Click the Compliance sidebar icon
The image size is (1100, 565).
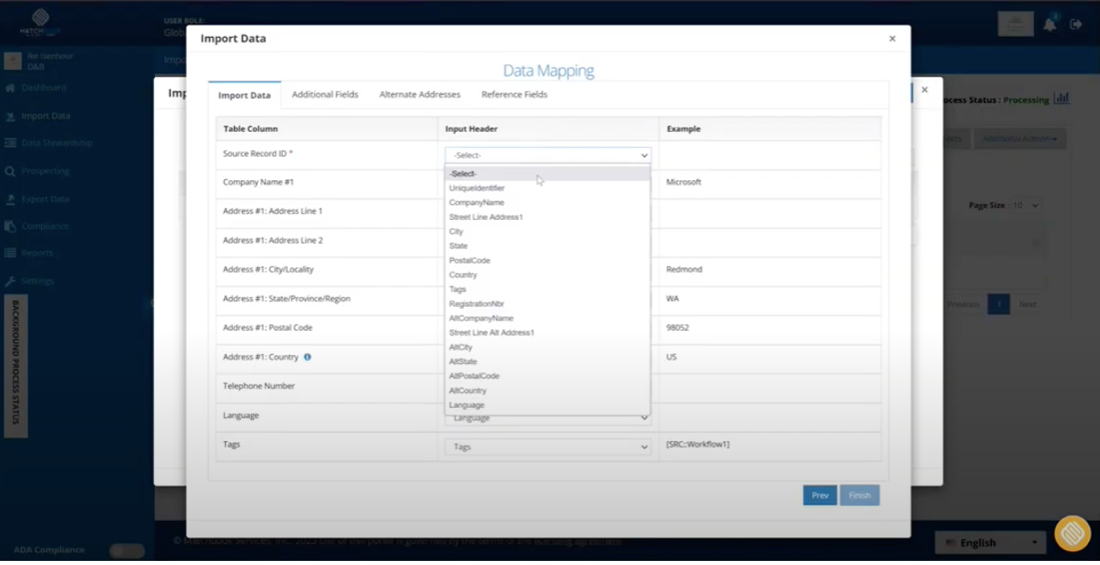pyautogui.click(x=10, y=227)
